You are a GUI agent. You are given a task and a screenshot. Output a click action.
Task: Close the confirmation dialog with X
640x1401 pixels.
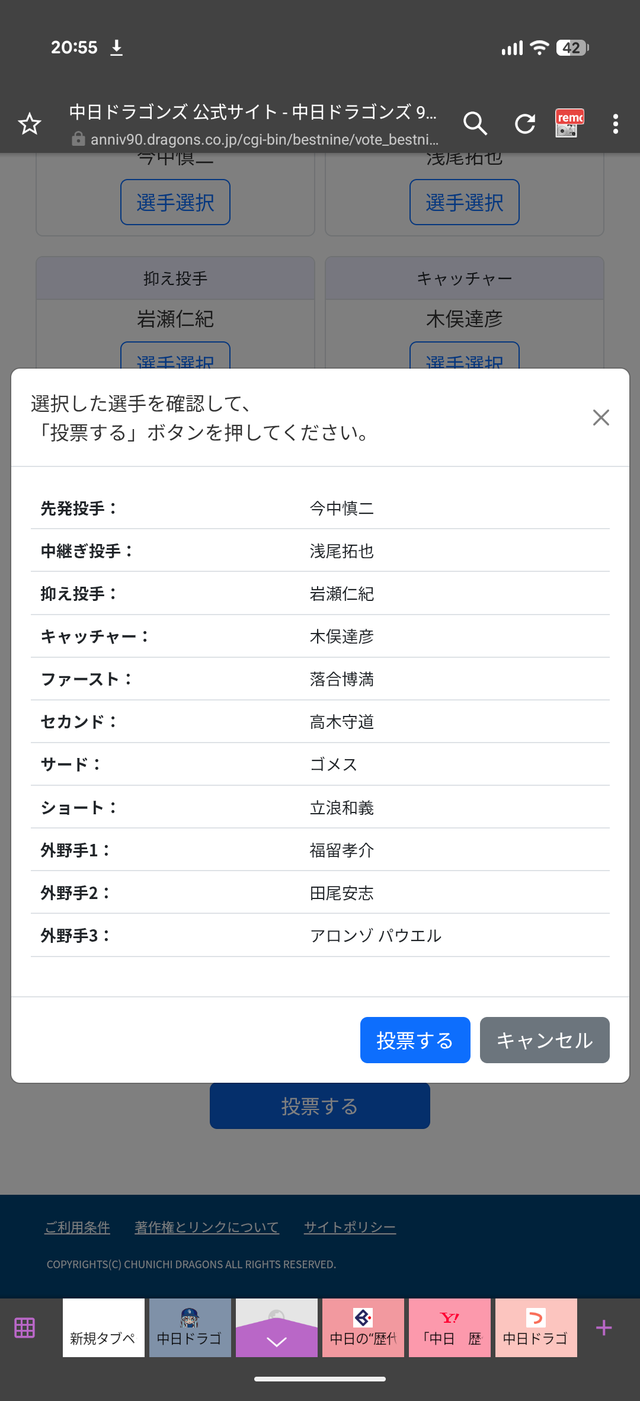pyautogui.click(x=601, y=418)
